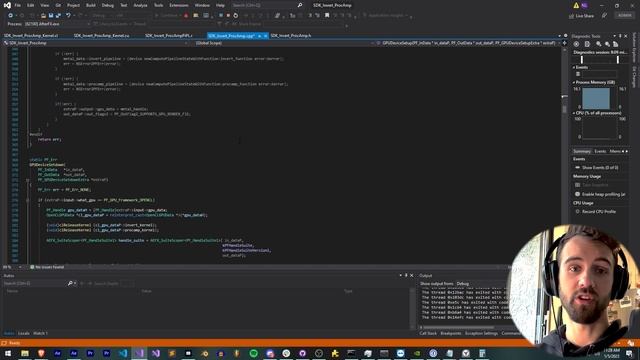Click the Live Share button
This screenshot has height=360, width=640.
pos(581,16)
